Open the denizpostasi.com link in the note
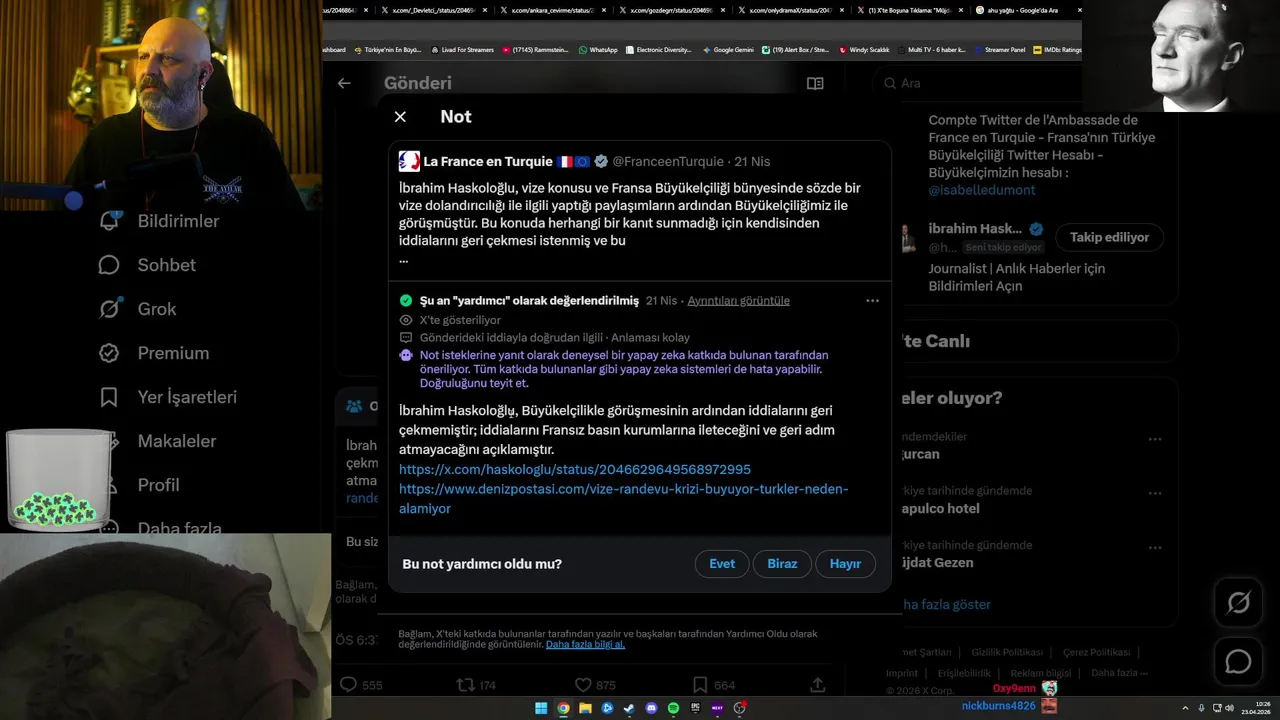 click(623, 498)
